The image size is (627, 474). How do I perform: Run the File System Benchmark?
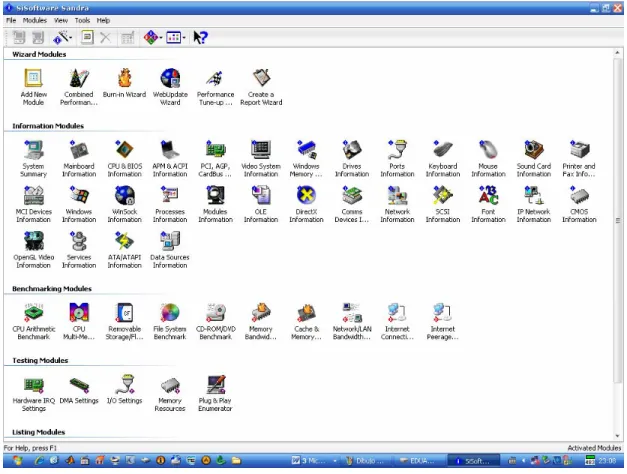pos(170,321)
